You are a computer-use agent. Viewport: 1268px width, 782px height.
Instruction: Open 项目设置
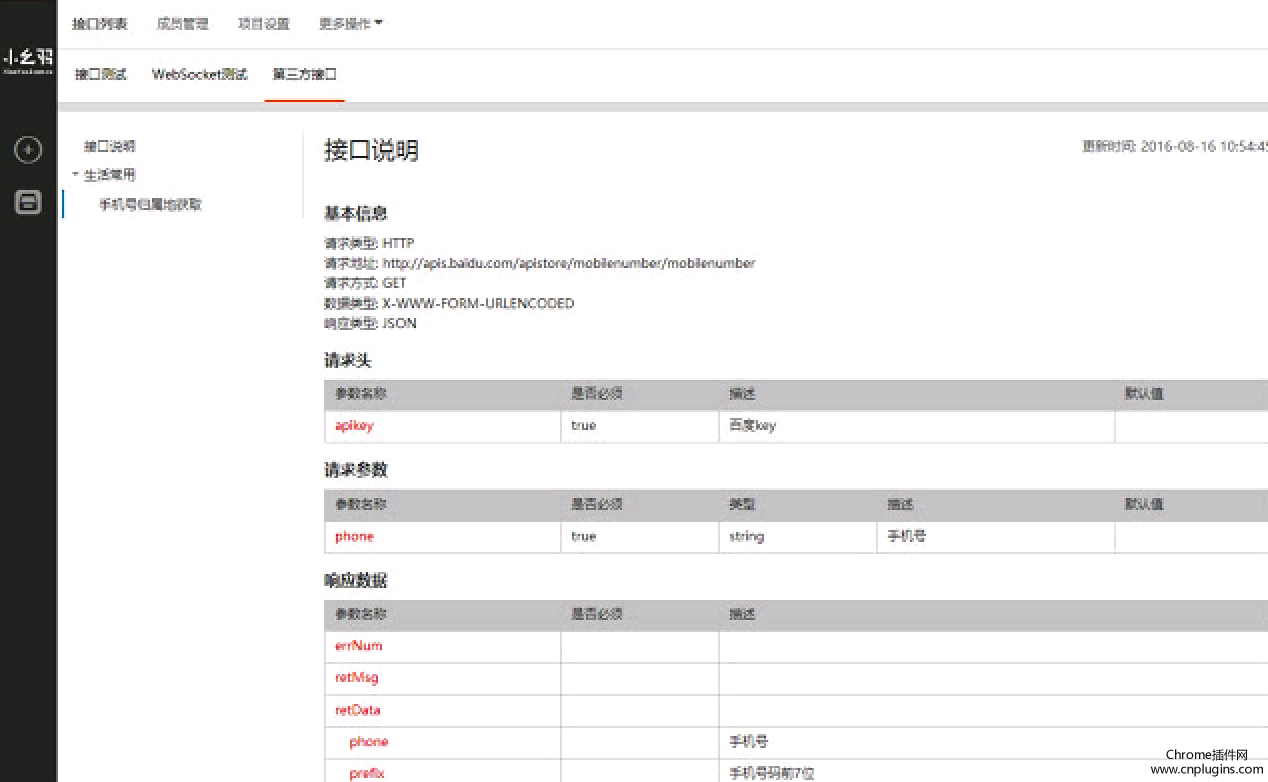coord(263,23)
